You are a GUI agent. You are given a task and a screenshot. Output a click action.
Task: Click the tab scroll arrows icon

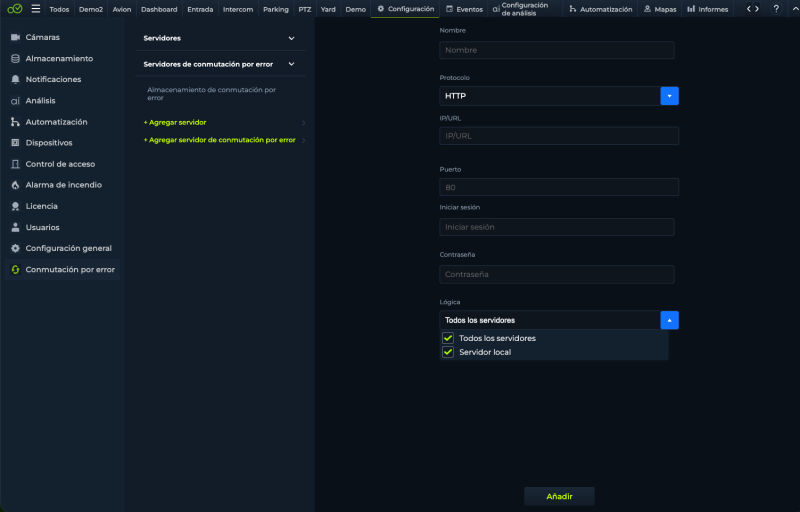(x=753, y=9)
